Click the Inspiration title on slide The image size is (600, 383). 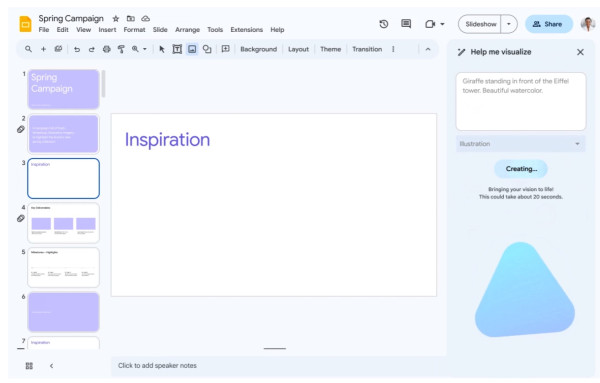click(x=167, y=139)
